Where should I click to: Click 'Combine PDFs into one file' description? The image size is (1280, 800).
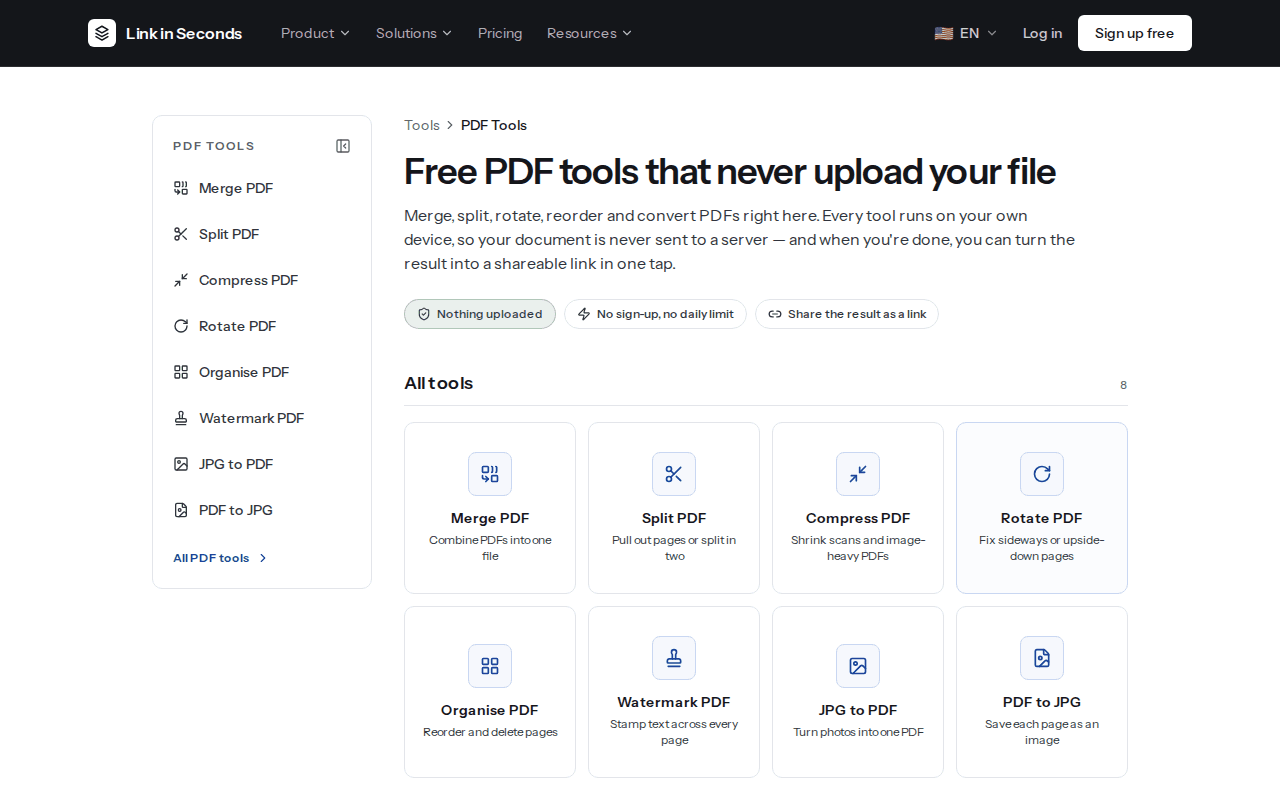[x=490, y=548]
